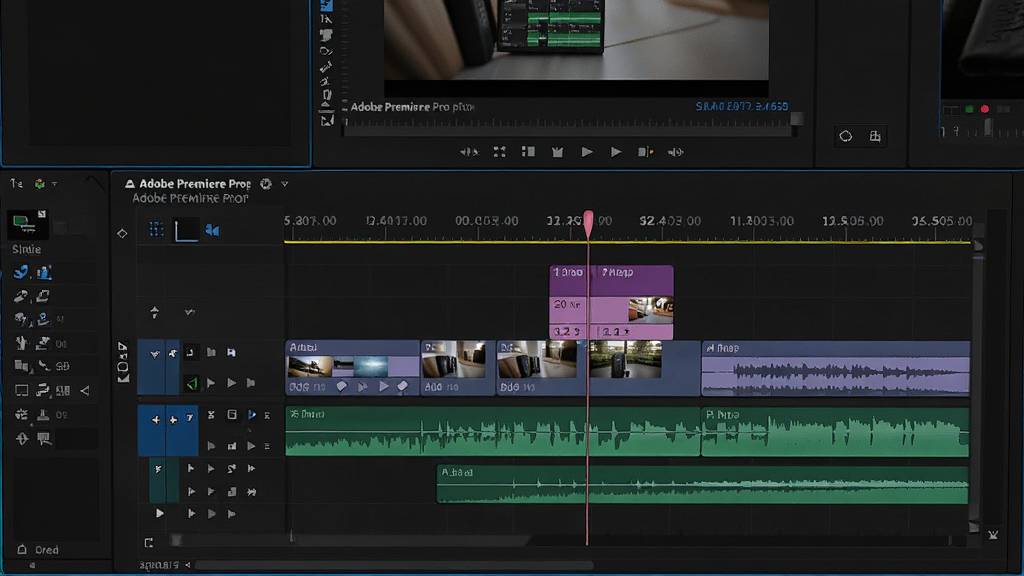Click the green icon at the top of the left panel
Screen dimensions: 1024x576
(40, 184)
